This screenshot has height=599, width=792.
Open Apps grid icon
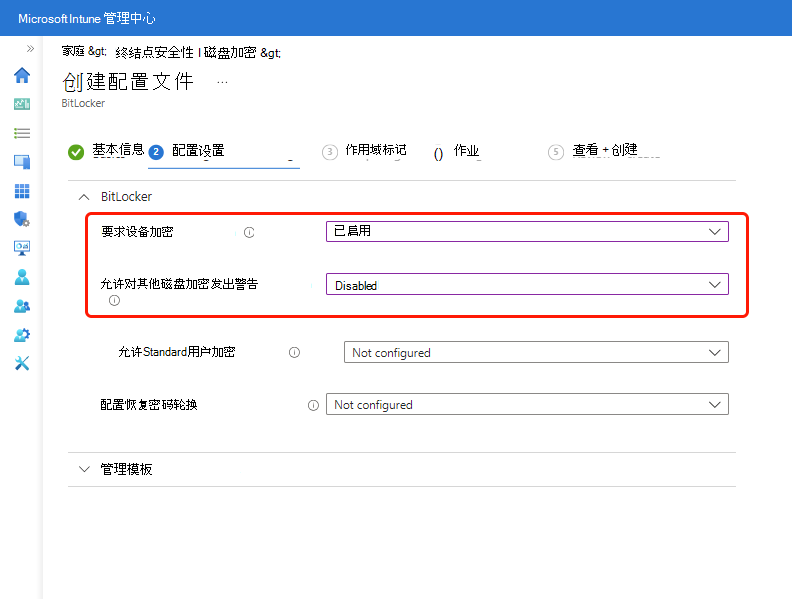22,191
